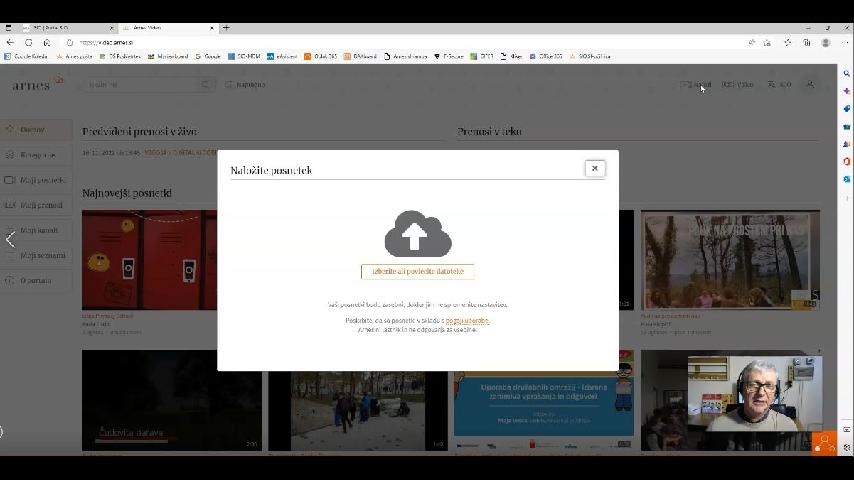Image resolution: width=854 pixels, height=480 pixels.
Task: Click the browser back button
Action: 10,42
